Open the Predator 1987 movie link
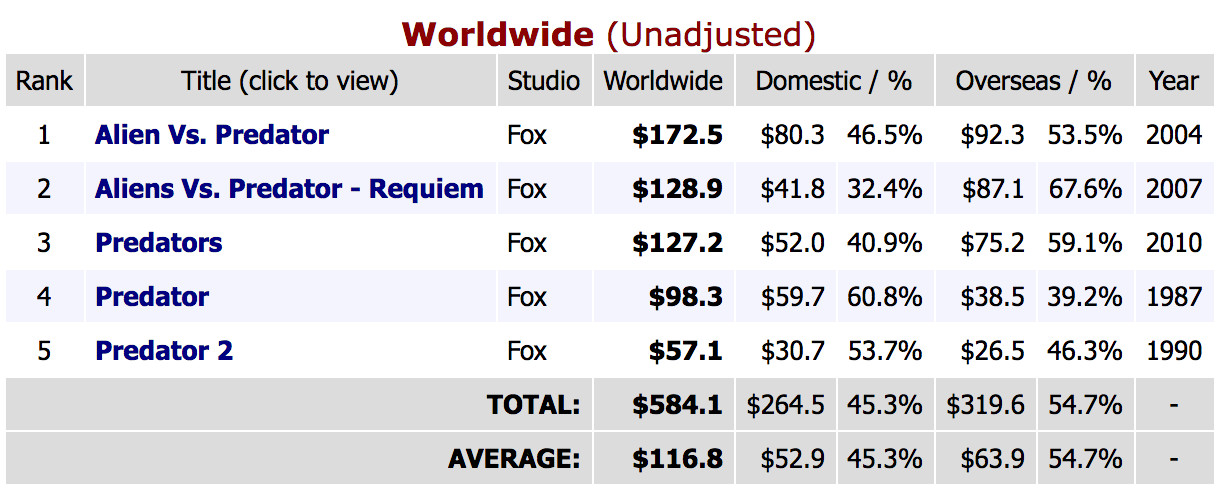 [x=152, y=297]
